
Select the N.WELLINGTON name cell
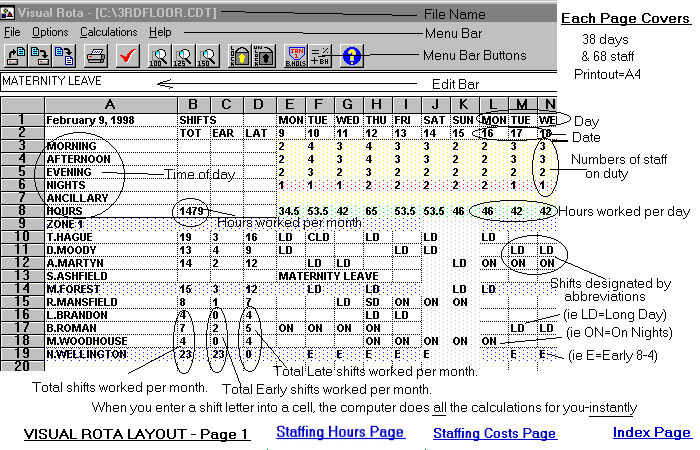[x=111, y=354]
